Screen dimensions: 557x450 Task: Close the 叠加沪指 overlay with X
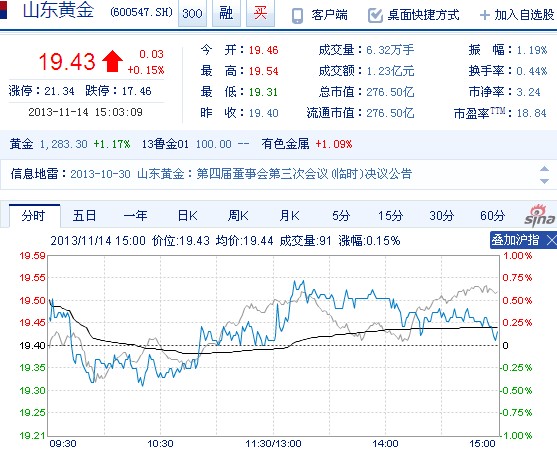551,240
